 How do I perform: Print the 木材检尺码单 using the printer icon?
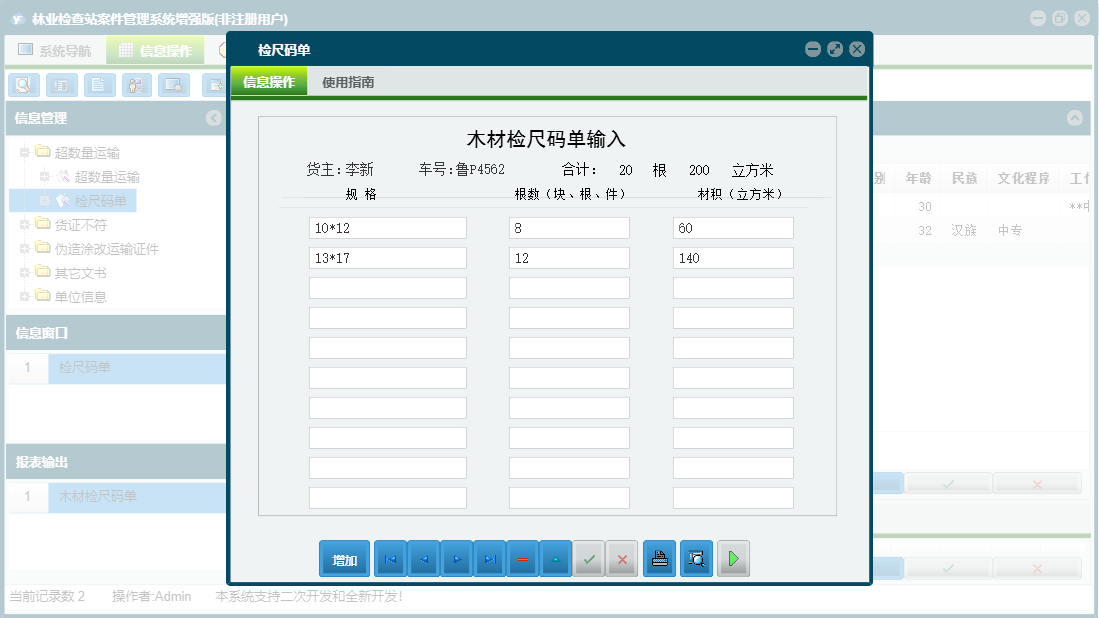click(x=659, y=558)
